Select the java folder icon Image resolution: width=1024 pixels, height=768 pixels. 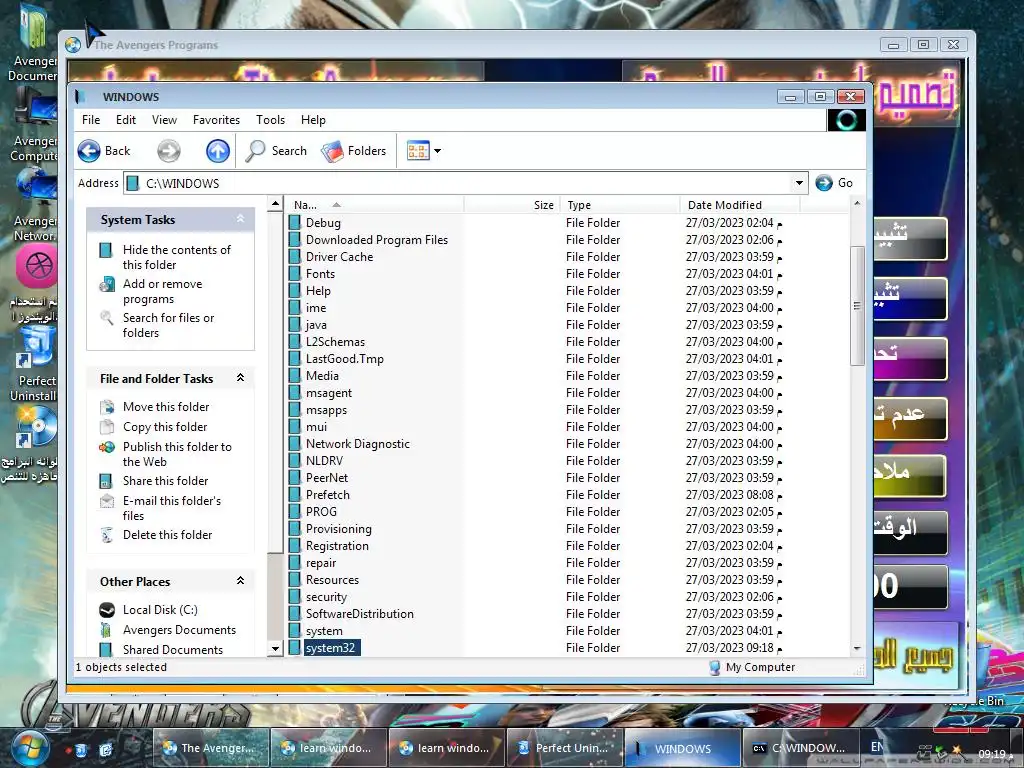295,325
